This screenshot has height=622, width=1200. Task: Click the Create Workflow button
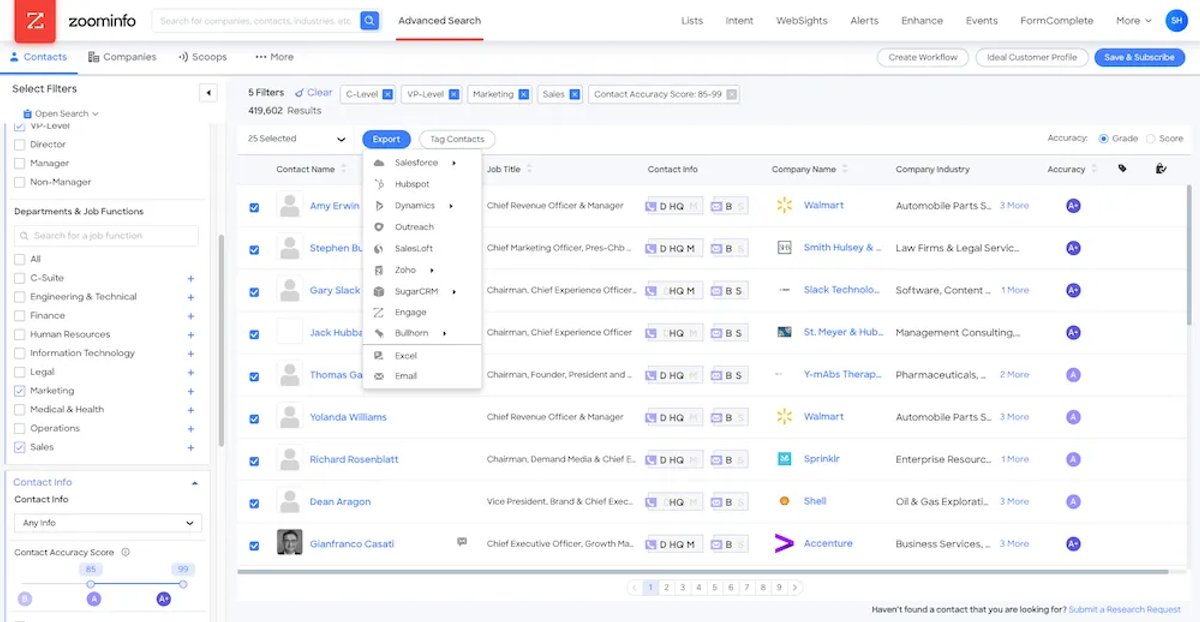pos(923,57)
